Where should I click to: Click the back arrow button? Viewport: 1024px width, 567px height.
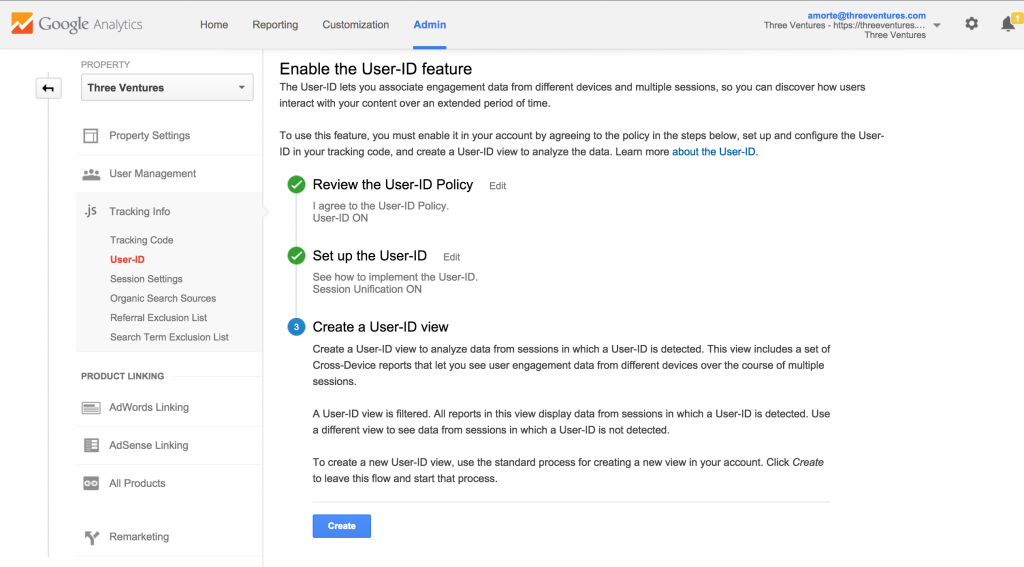(48, 88)
